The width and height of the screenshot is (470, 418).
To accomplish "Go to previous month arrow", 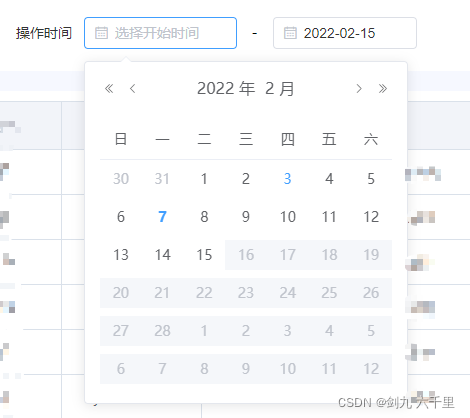I will tap(133, 89).
